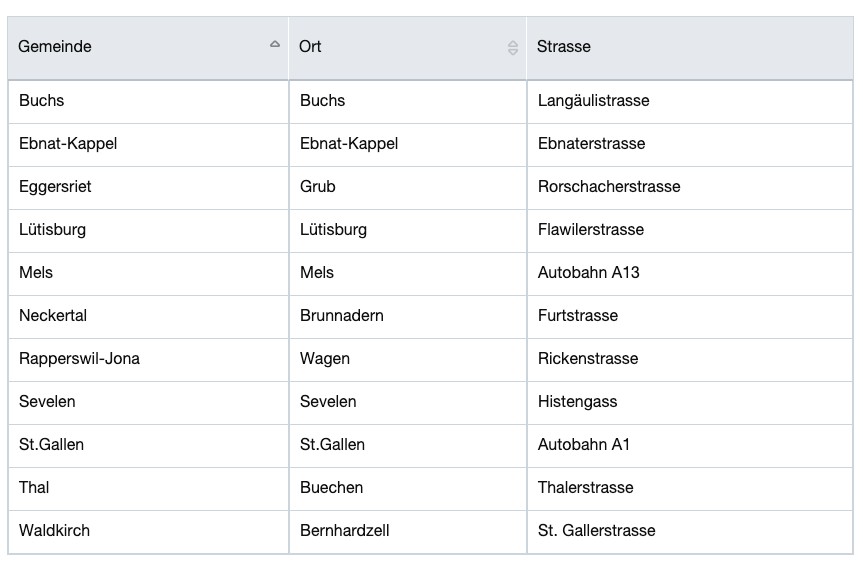Image resolution: width=863 pixels, height=575 pixels.
Task: Select the Histengass street cell
Action: click(x=690, y=402)
